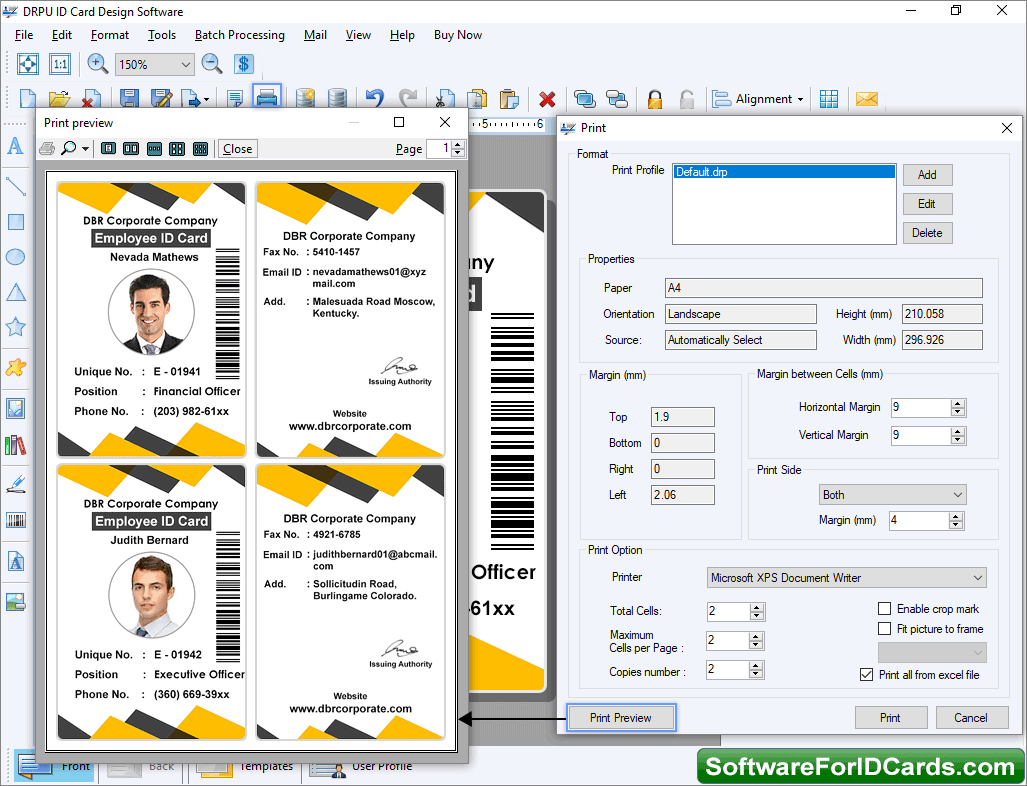Click the paste clipboard icon
1027x786 pixels.
pos(508,99)
